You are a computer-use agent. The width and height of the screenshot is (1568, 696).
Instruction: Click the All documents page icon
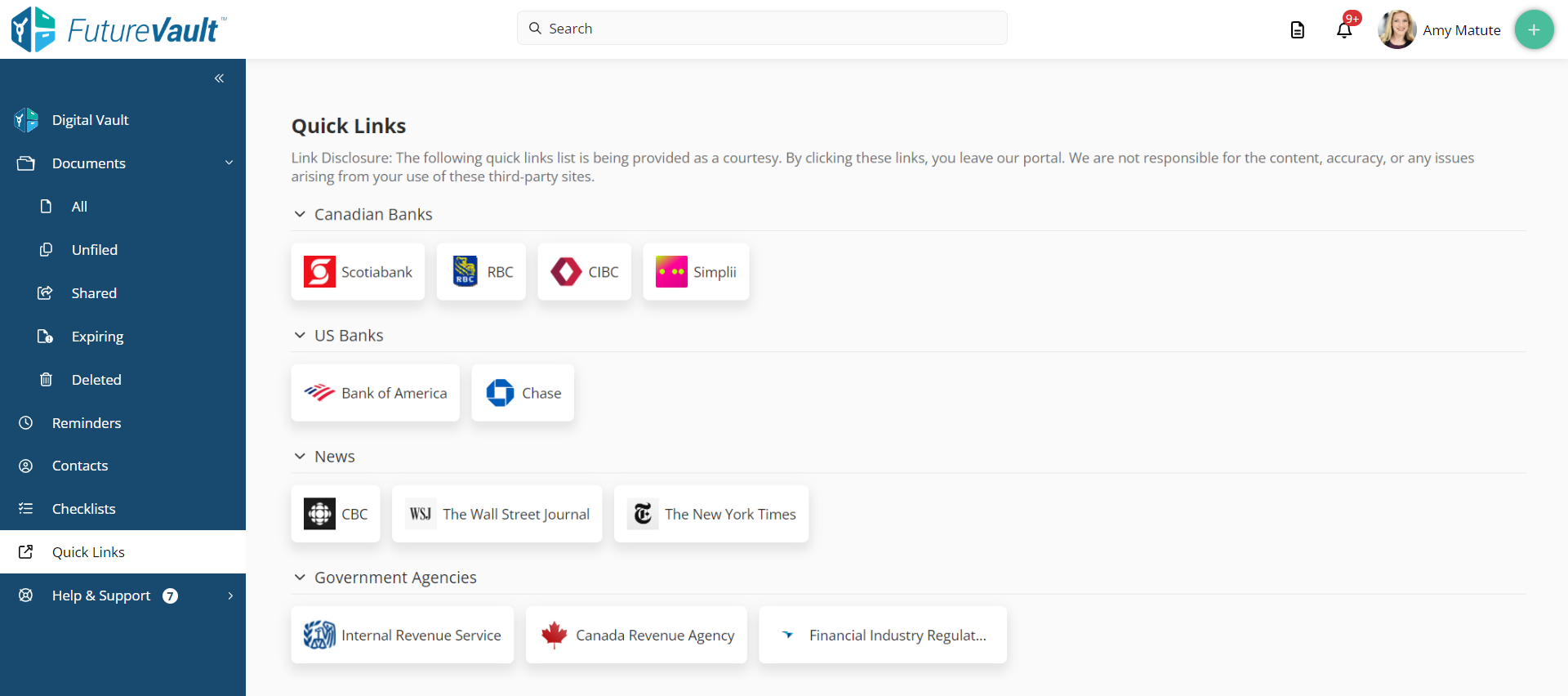pyautogui.click(x=46, y=206)
